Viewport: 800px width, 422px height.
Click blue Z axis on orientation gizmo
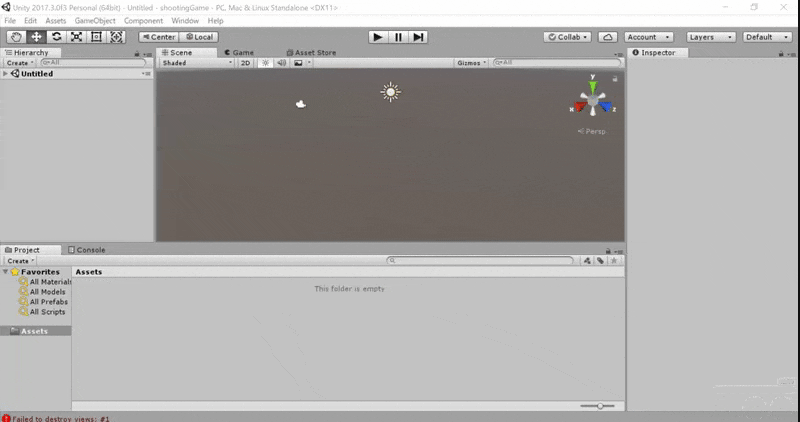[x=606, y=107]
